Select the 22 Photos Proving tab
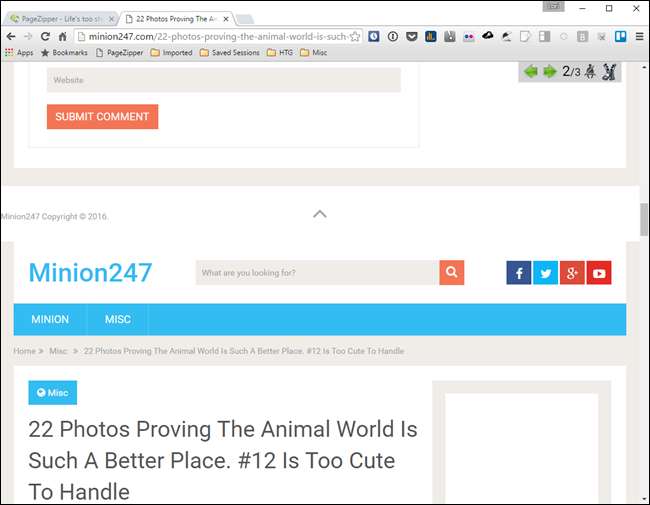Screen dimensions: 650x505 tap(174, 19)
